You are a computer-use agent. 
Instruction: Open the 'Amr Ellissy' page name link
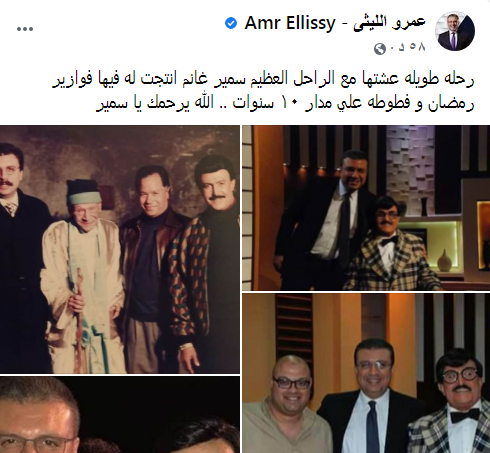(x=290, y=23)
